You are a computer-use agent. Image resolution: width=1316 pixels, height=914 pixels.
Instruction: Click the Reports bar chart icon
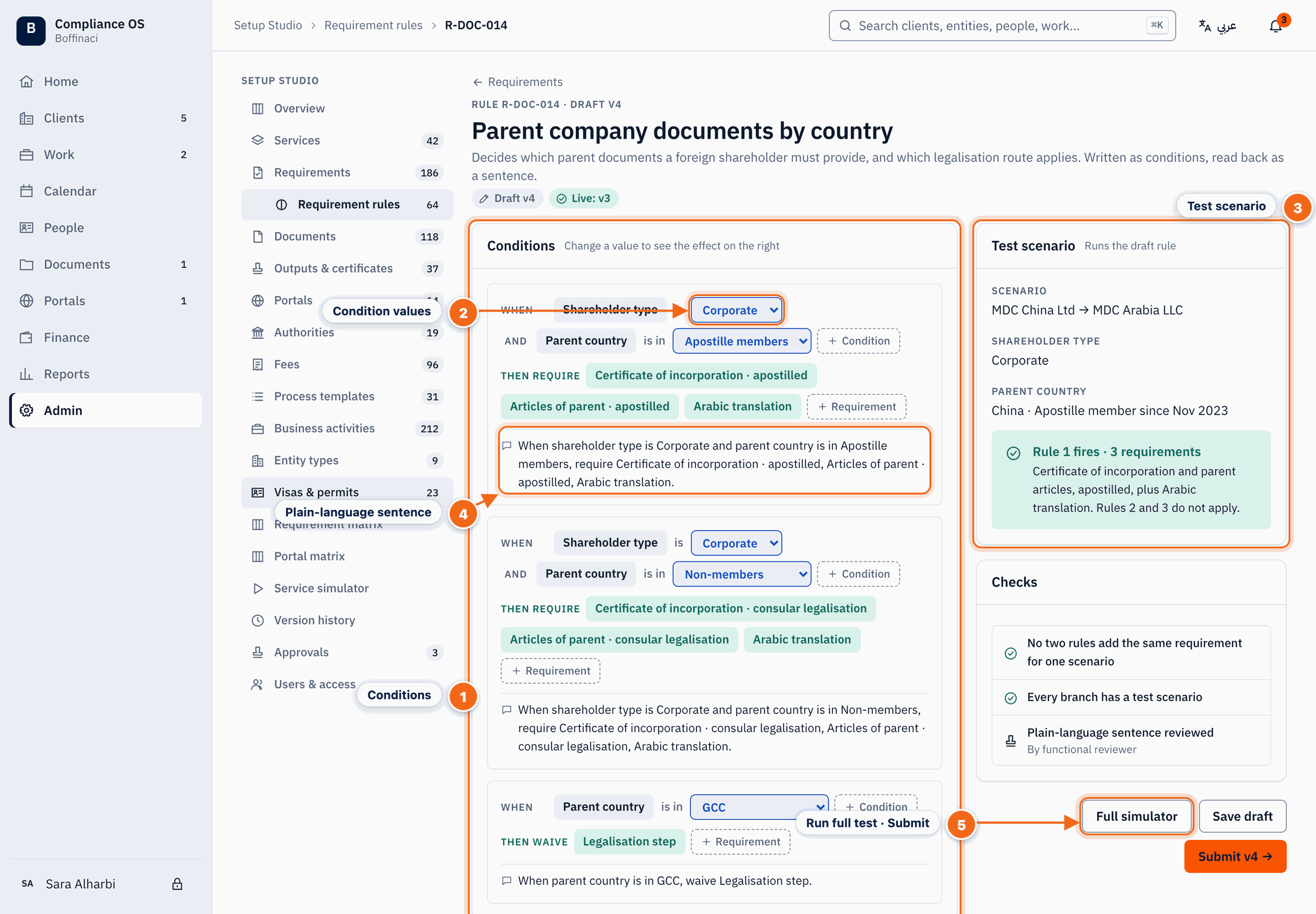click(26, 374)
